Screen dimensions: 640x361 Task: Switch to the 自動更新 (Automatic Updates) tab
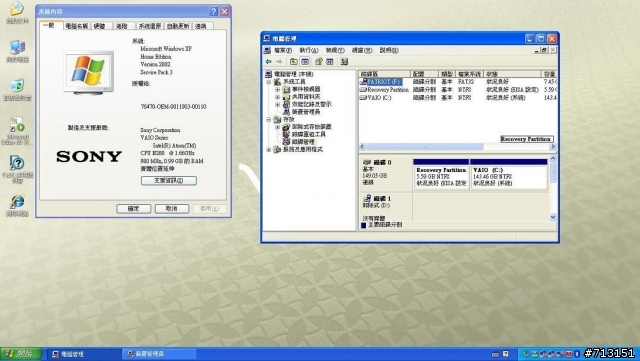(178, 26)
